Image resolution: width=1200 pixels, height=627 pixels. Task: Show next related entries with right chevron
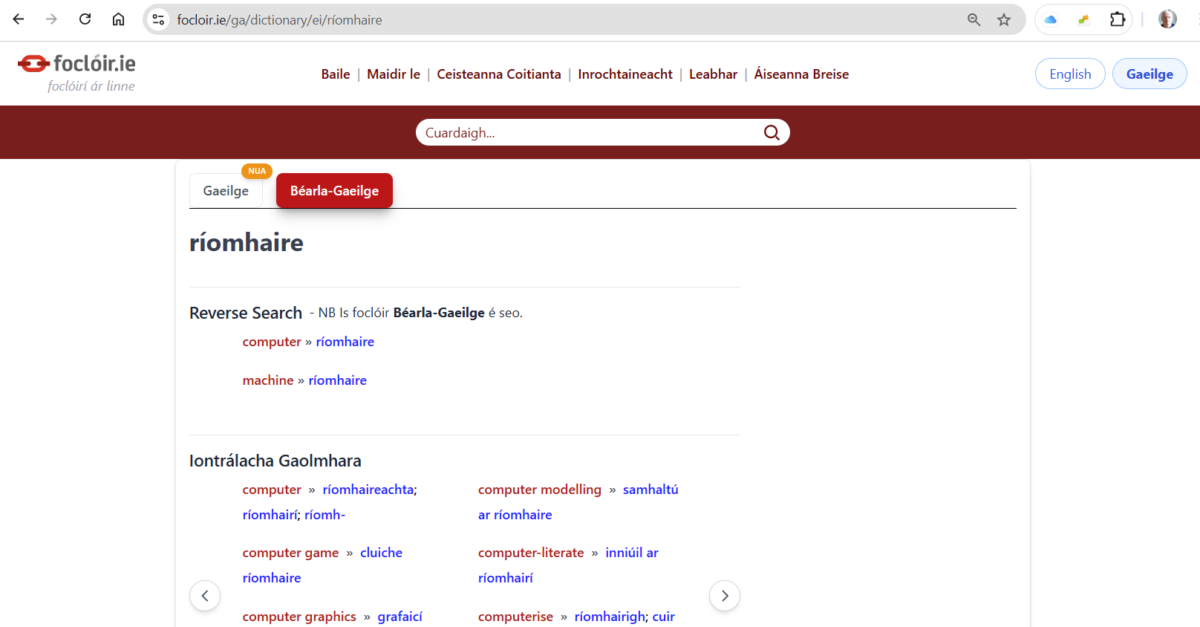[x=724, y=596]
